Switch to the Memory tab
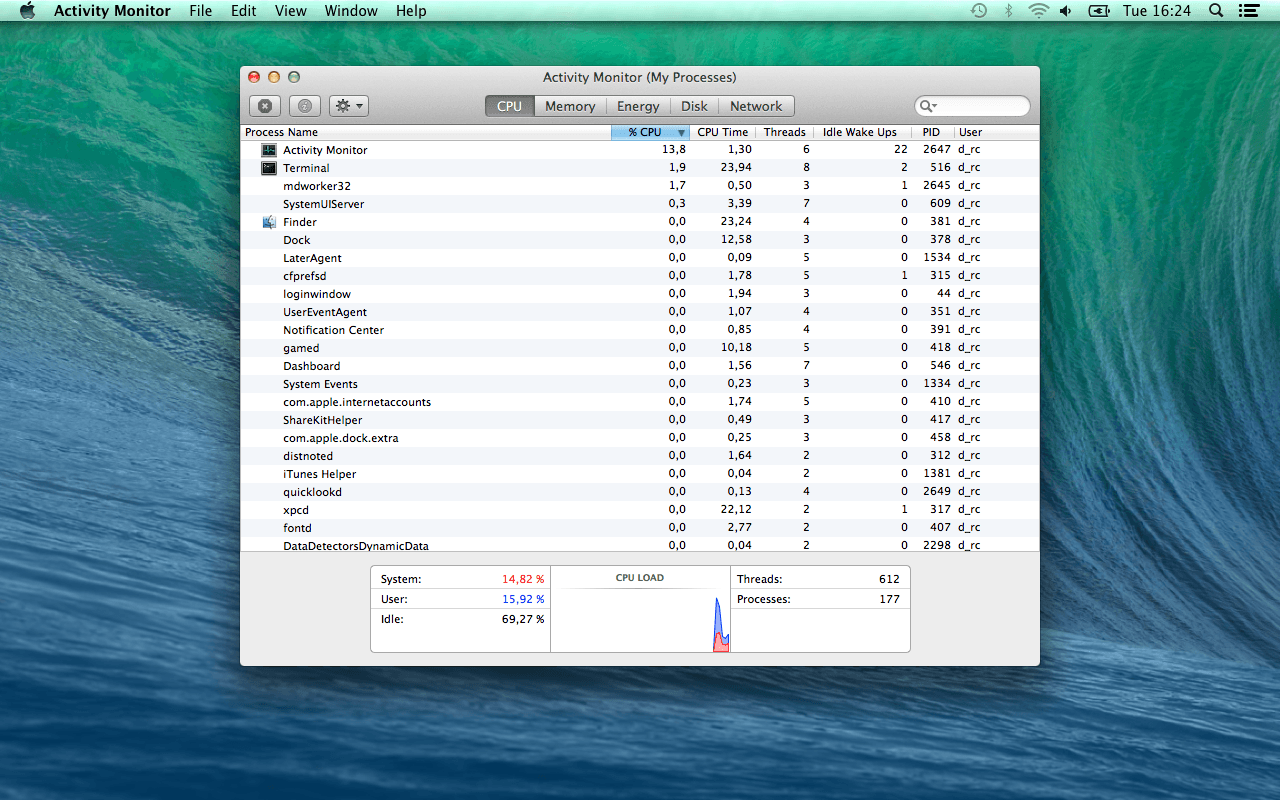 point(570,106)
